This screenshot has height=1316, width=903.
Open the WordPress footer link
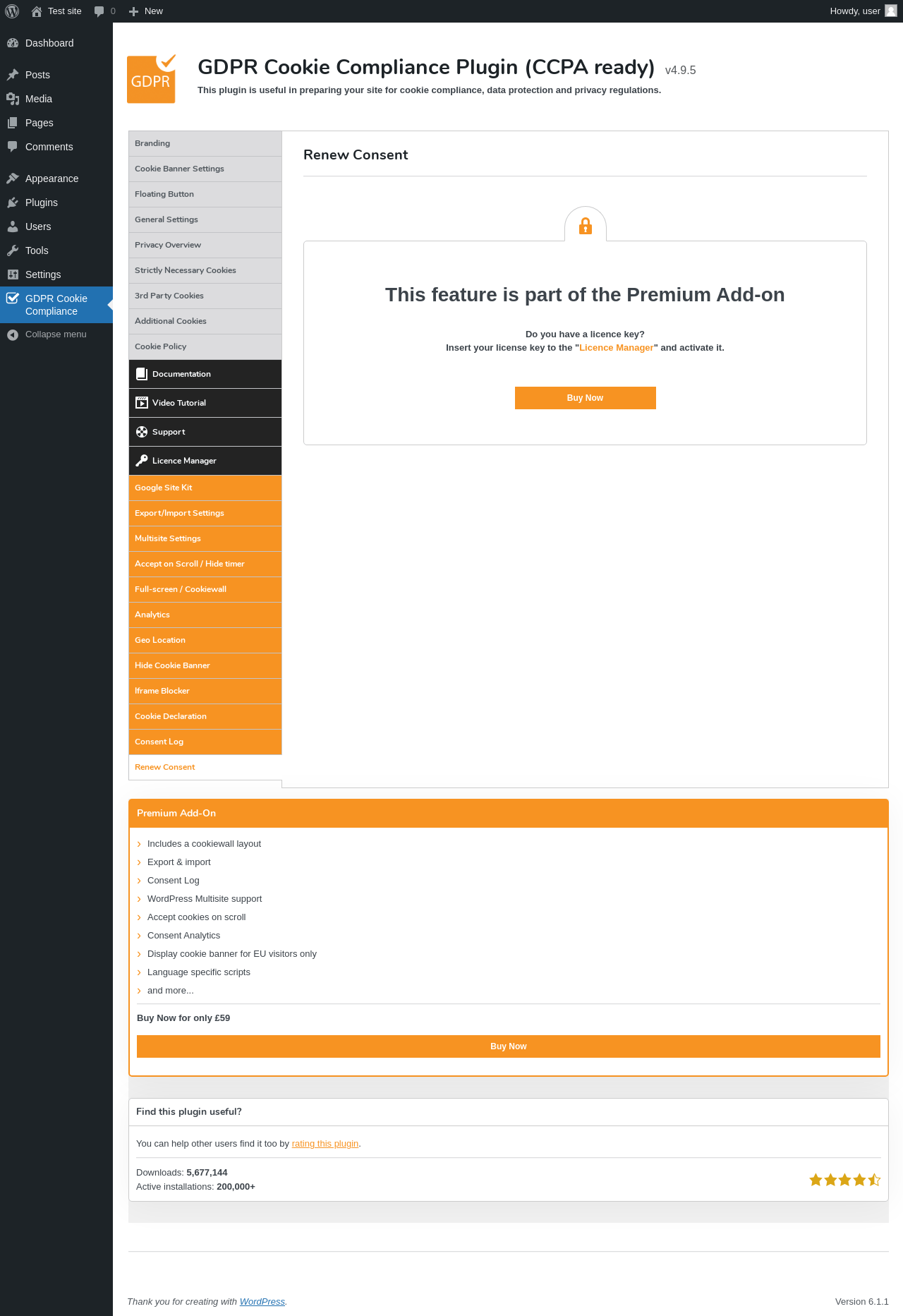coord(262,1302)
